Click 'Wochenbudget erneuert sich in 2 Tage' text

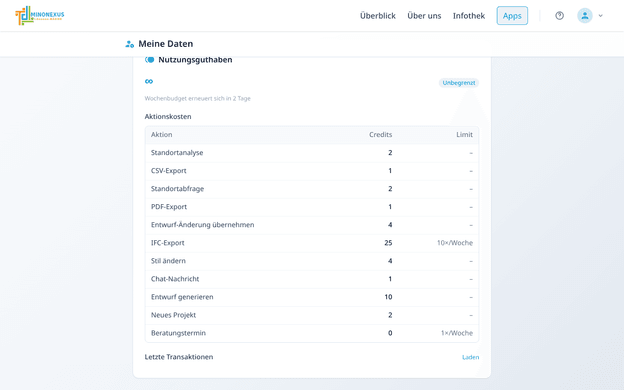click(197, 98)
